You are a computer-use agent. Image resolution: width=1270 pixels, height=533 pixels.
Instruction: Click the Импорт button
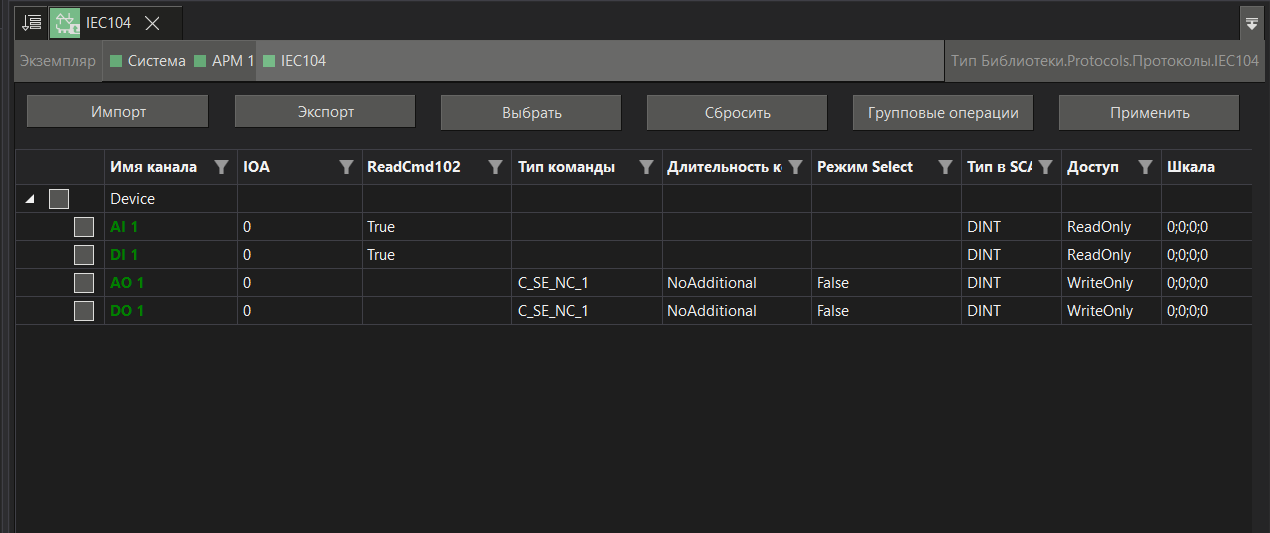coord(118,112)
